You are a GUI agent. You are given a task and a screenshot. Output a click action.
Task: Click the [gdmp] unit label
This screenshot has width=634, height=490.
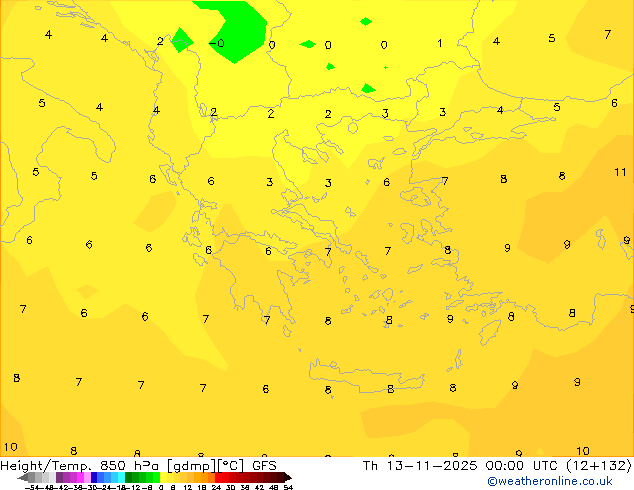click(192, 466)
